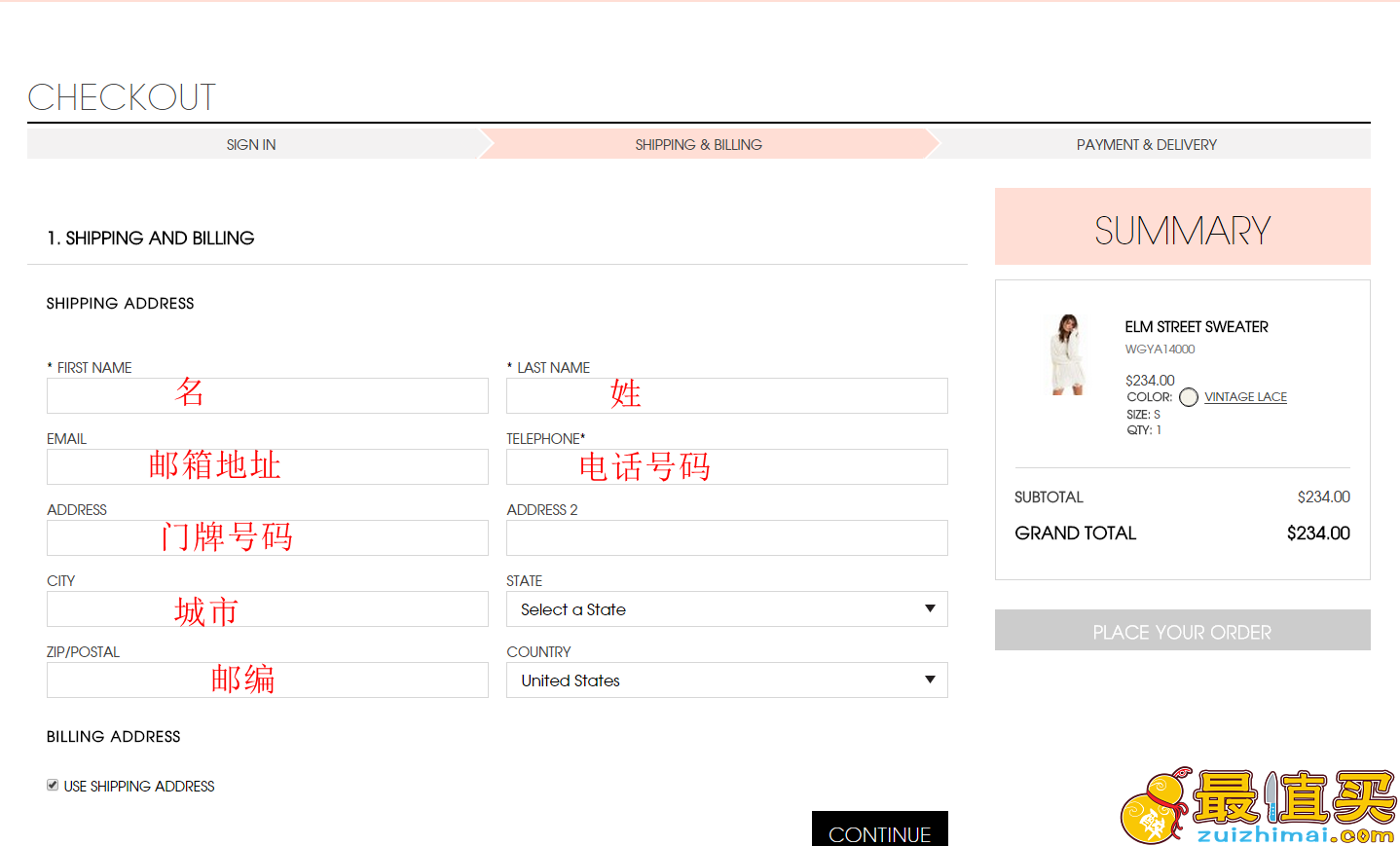
Task: Click the First Name input field
Action: (268, 396)
